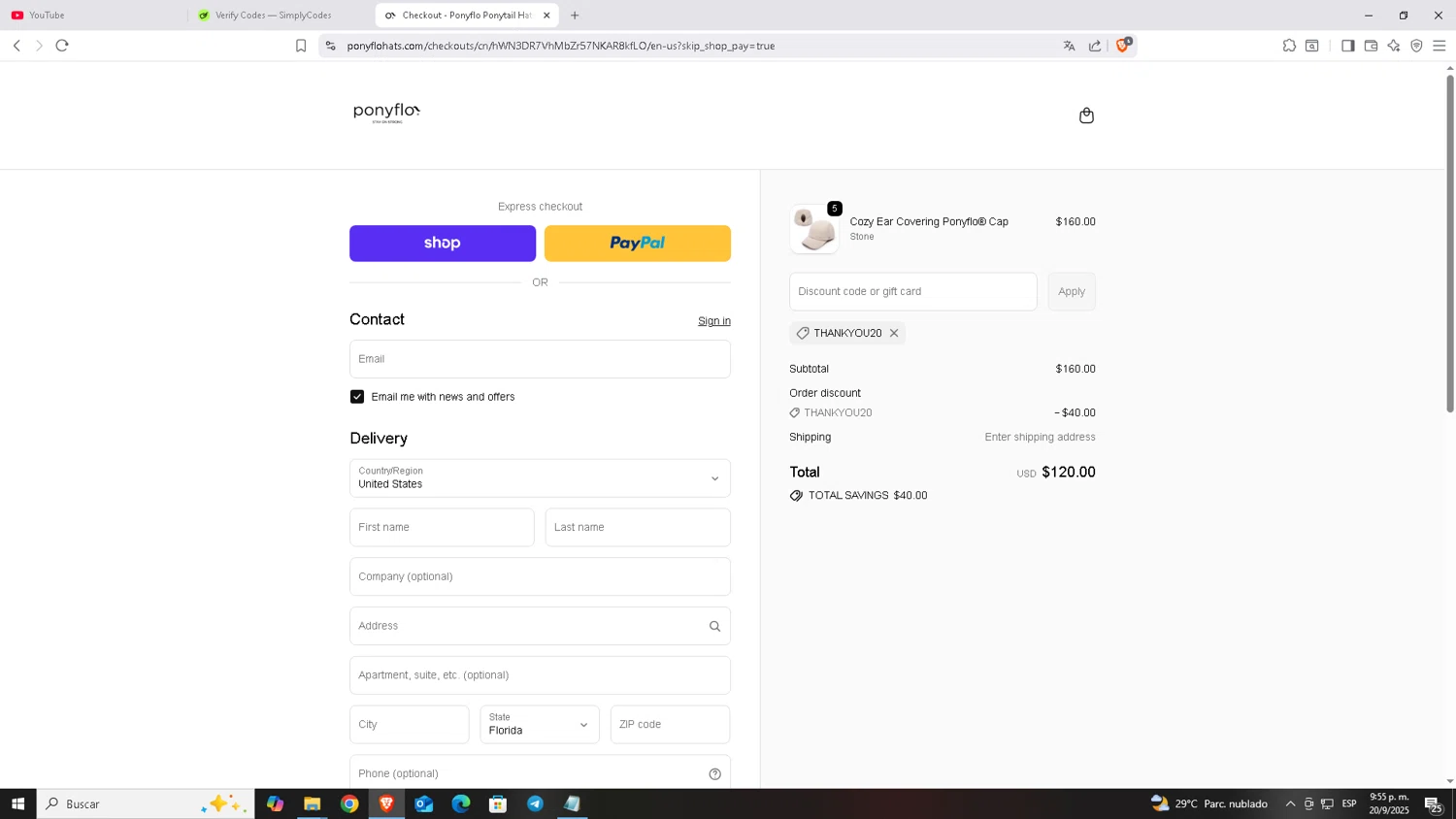Click the TOTAL SAVINGS $40.00 text
Screen dimensions: 1456x819
coord(868,496)
